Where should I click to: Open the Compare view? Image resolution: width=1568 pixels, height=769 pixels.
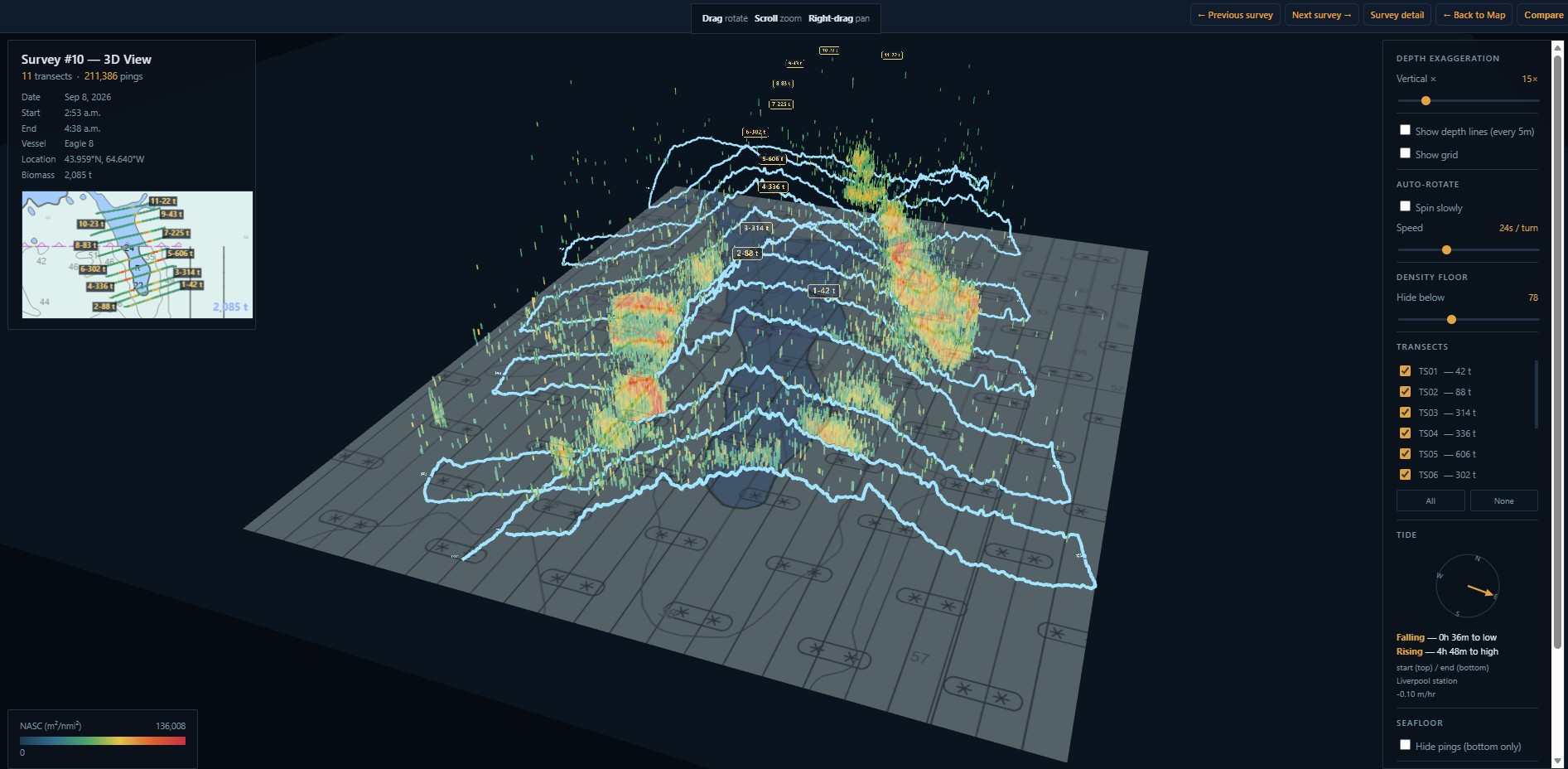point(1543,15)
